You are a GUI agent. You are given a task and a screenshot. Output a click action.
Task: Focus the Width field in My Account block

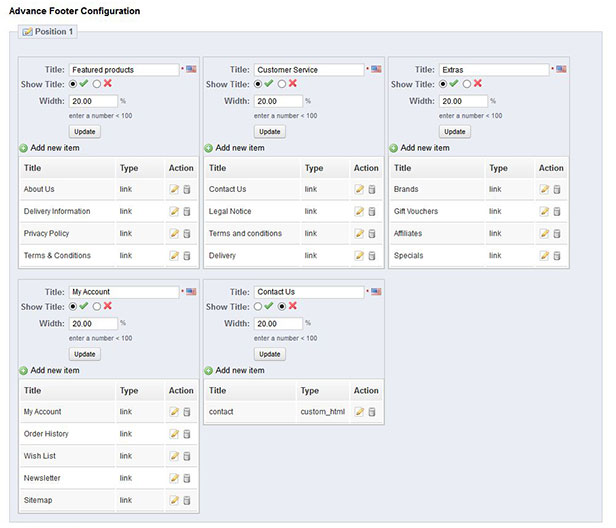pos(94,324)
